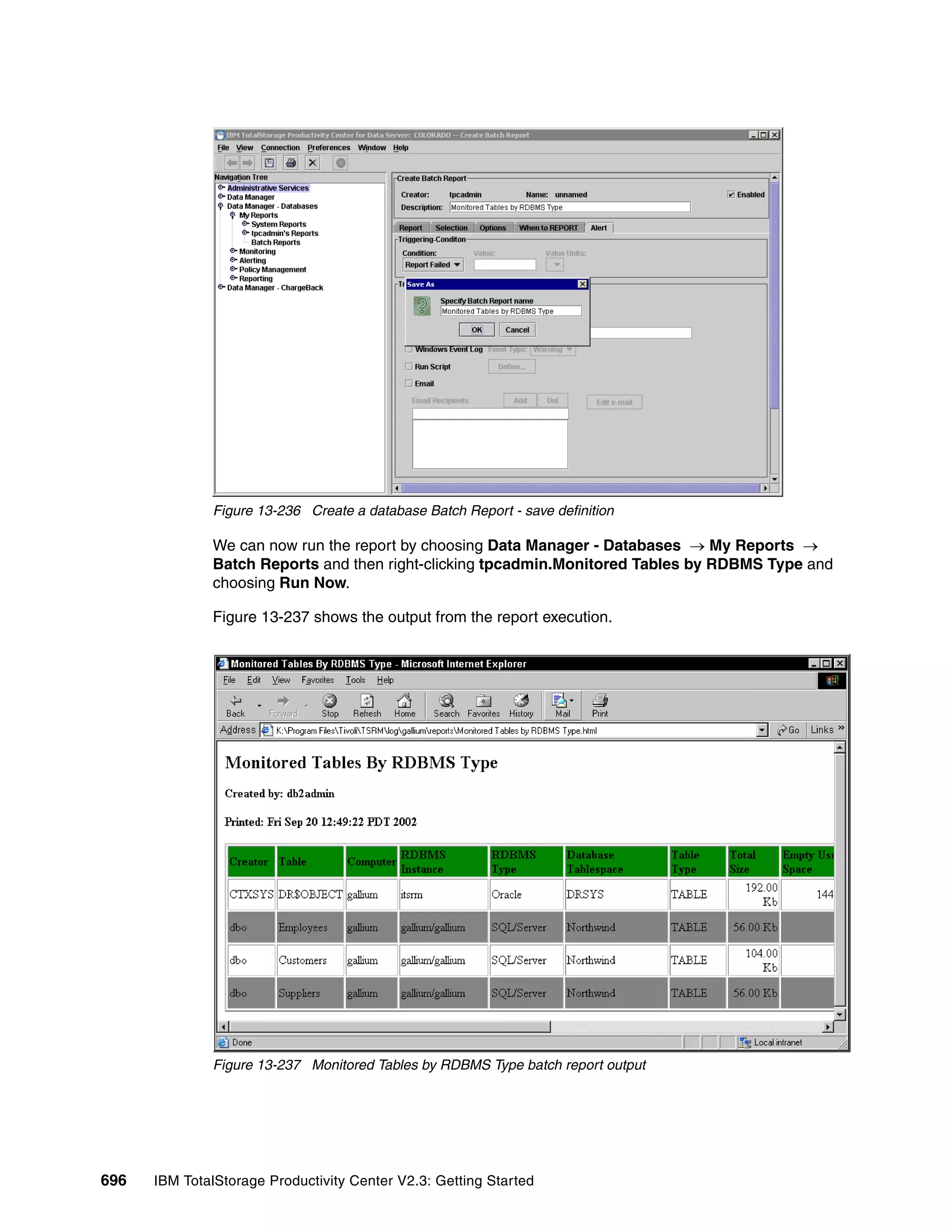Click Cancel in the Save As dialog
Viewport: 952px width, 1232px height.
517,330
